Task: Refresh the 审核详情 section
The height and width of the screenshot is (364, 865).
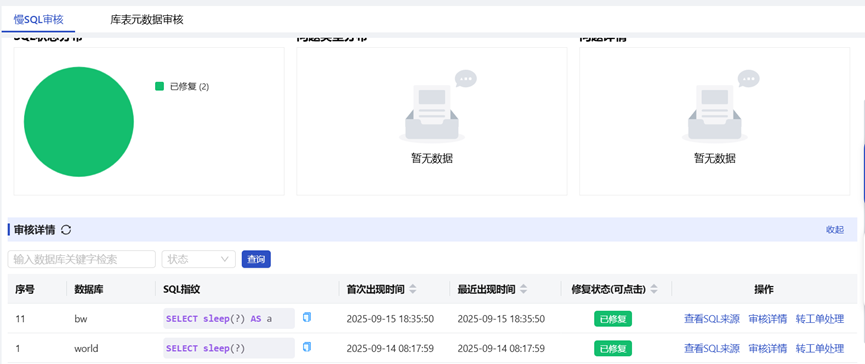Action: 66,230
